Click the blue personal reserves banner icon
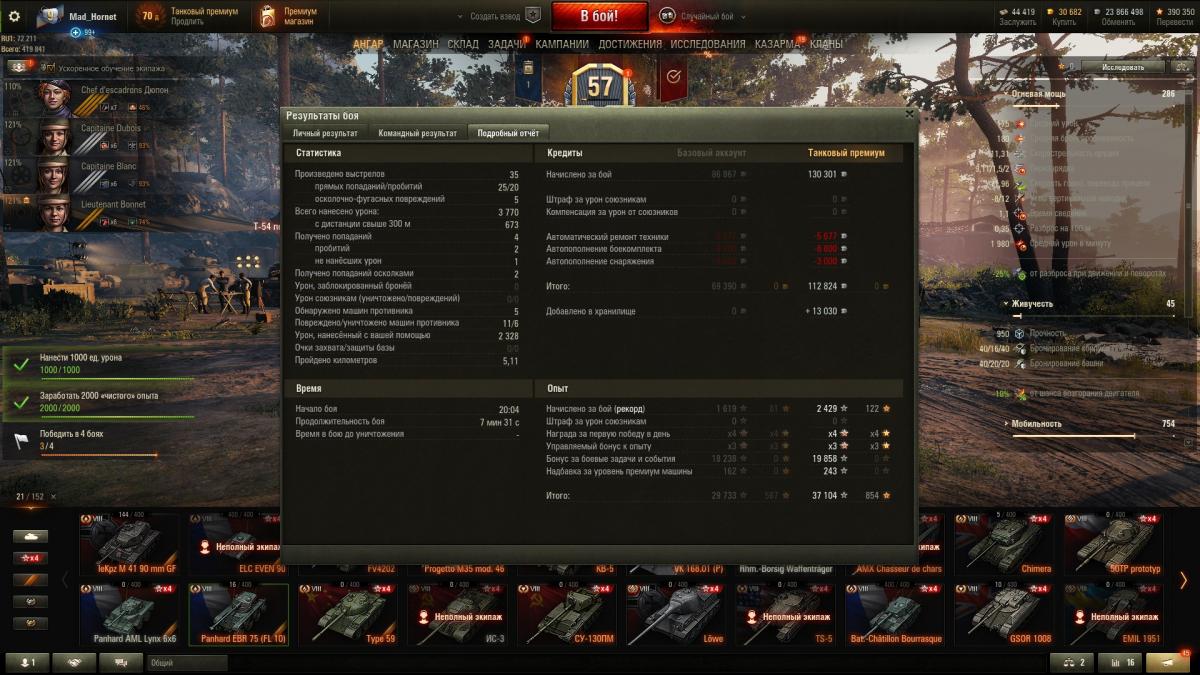This screenshot has height=675, width=1200. pos(528,78)
